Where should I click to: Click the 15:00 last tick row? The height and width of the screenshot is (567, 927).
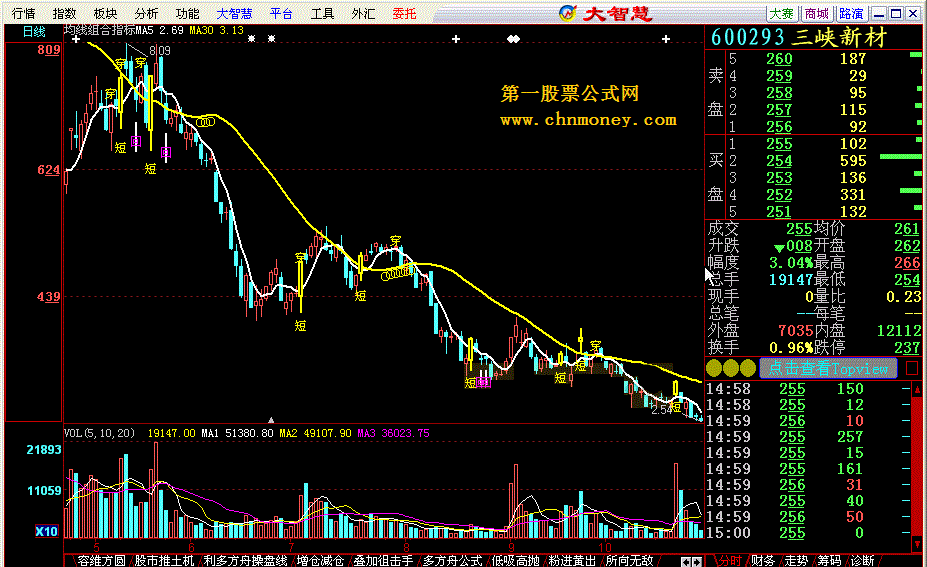click(806, 532)
